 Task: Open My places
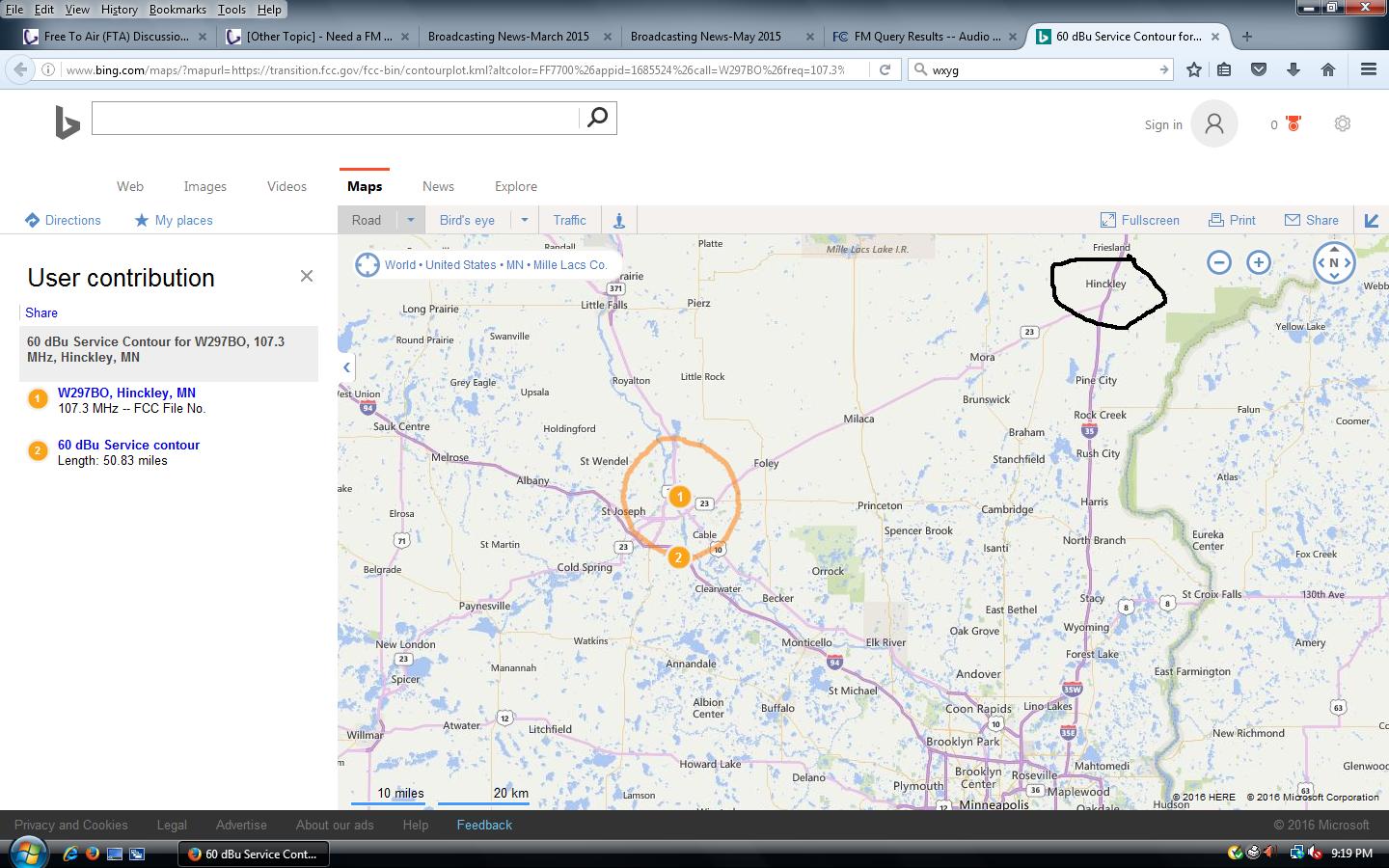[174, 220]
